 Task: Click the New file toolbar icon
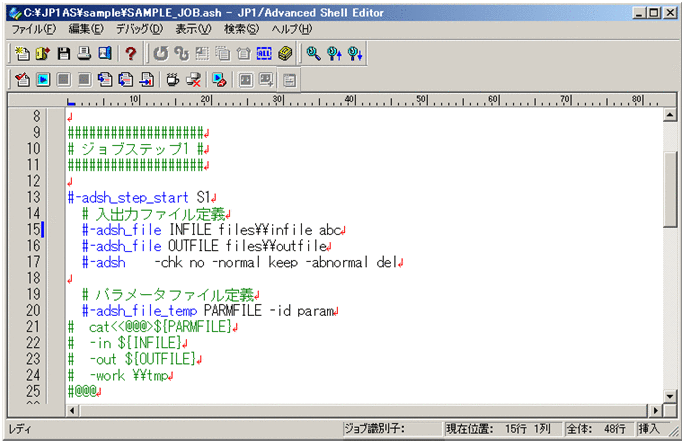(22, 53)
